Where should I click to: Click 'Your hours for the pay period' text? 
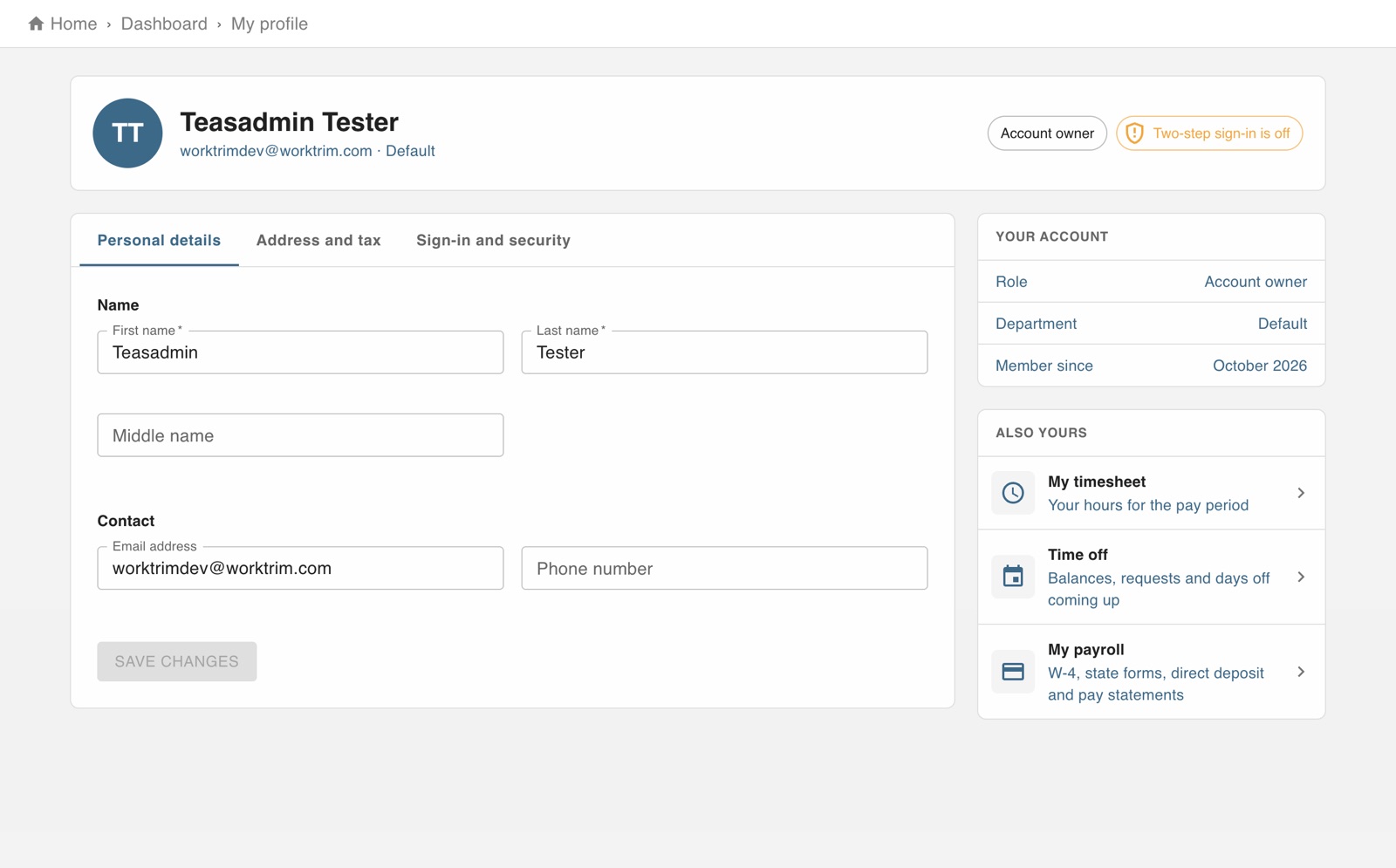tap(1148, 505)
